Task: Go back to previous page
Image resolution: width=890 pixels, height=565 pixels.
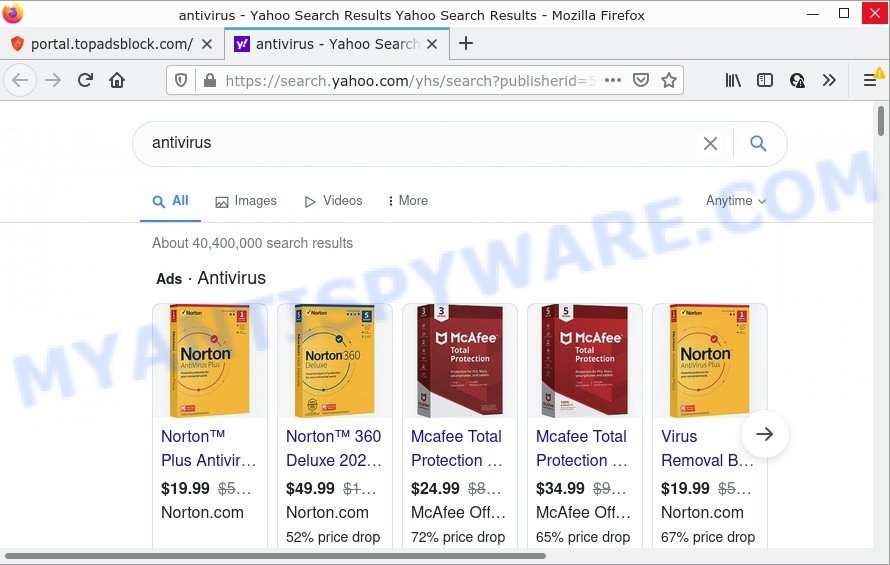Action: (20, 80)
